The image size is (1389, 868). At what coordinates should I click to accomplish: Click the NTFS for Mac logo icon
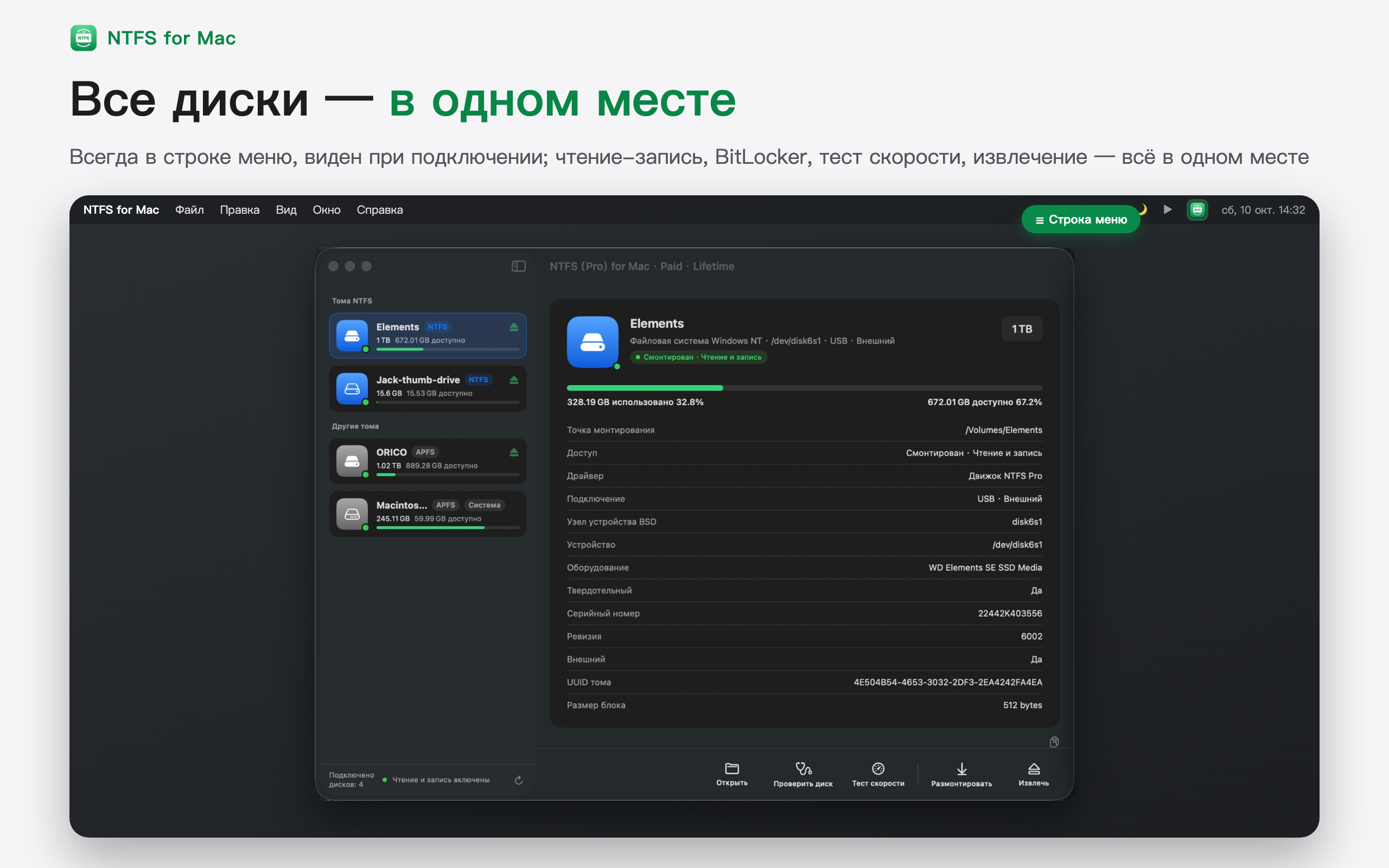pyautogui.click(x=83, y=38)
